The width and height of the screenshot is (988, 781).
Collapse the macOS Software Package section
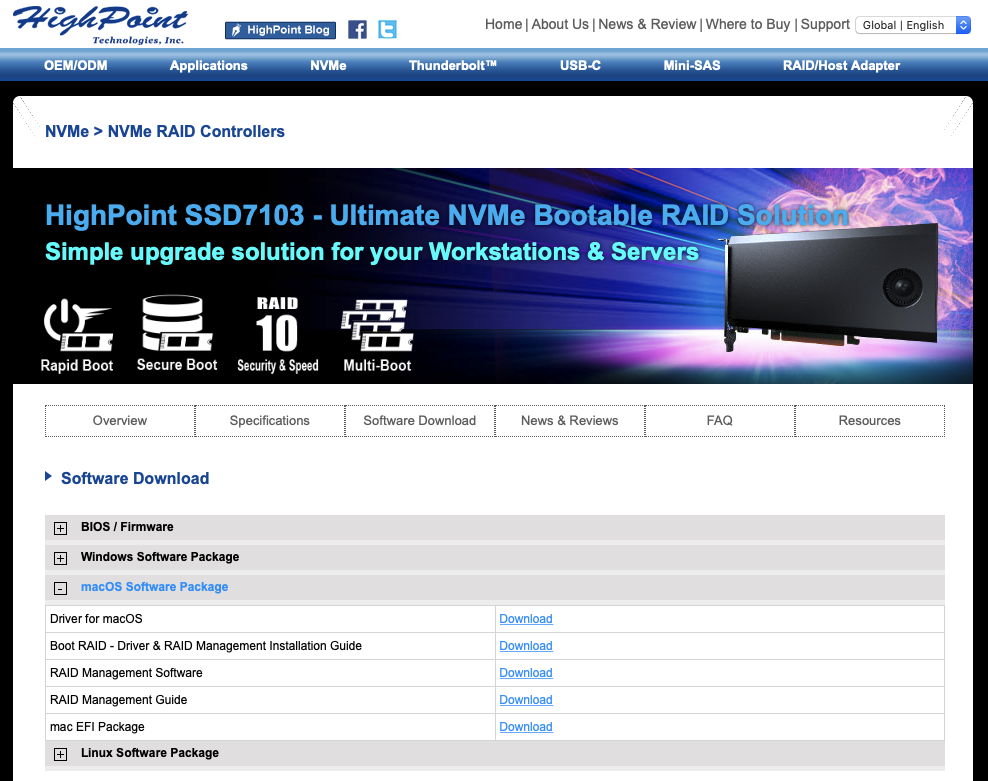pos(60,588)
